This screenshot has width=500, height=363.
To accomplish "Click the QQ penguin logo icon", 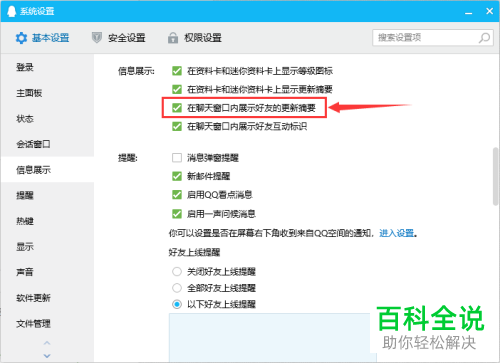I will tap(12, 11).
